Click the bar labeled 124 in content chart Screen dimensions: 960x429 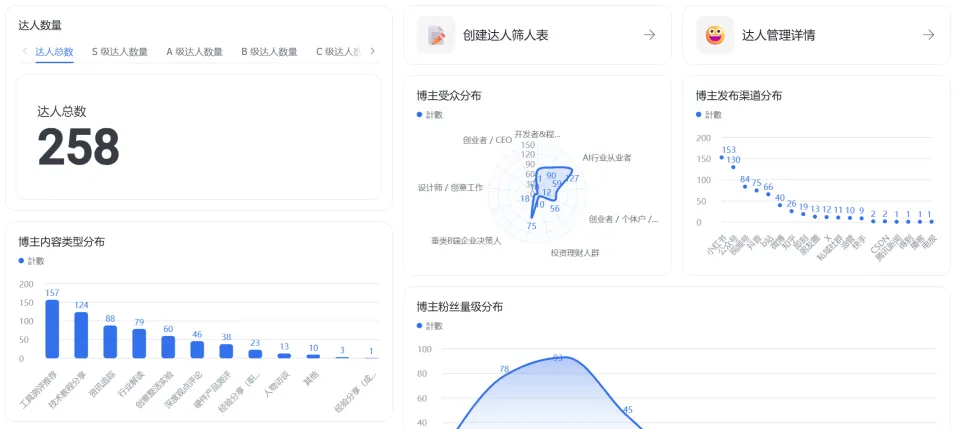(x=81, y=335)
